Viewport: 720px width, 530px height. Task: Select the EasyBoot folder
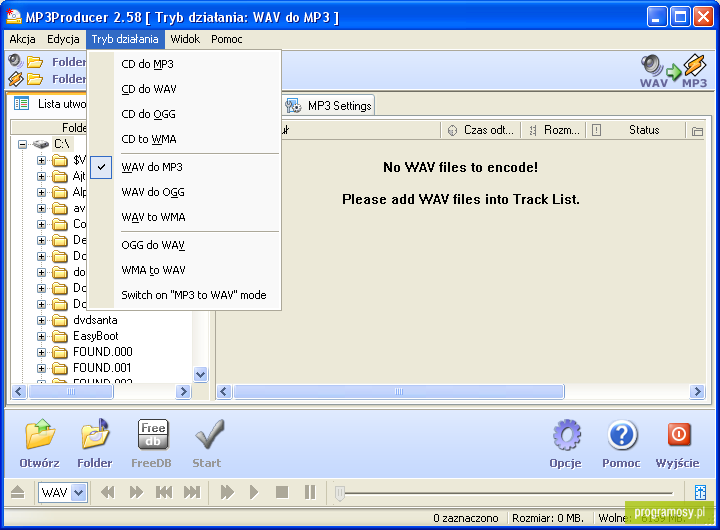(96, 336)
